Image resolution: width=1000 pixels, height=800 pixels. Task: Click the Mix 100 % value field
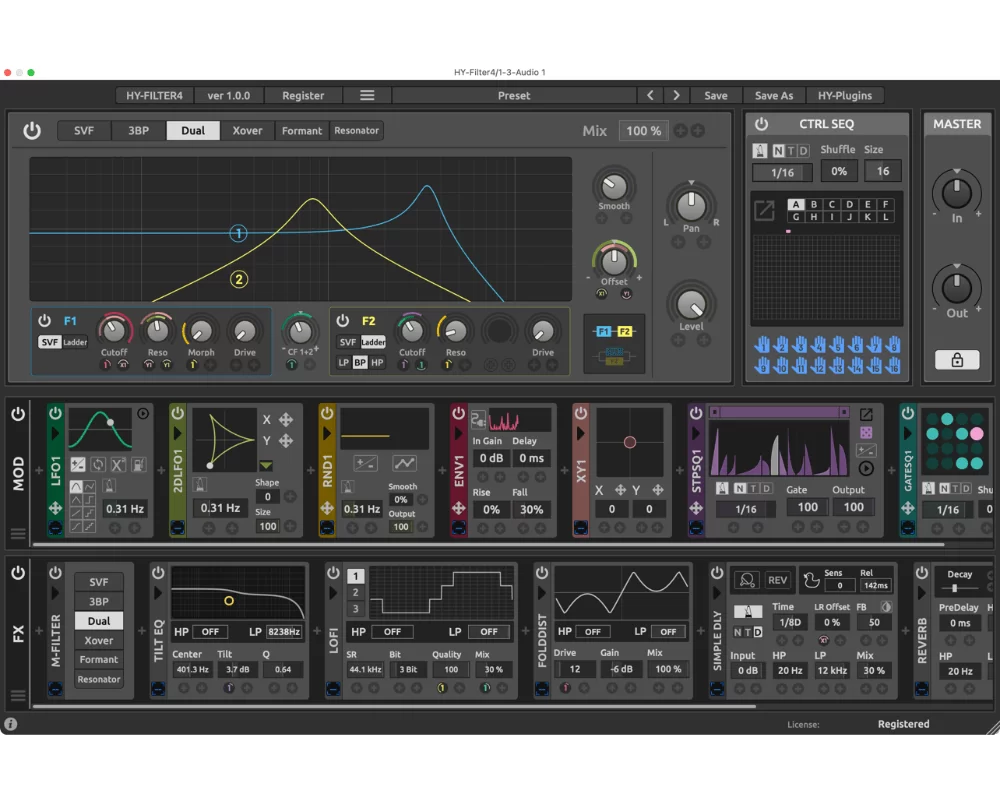click(x=643, y=131)
